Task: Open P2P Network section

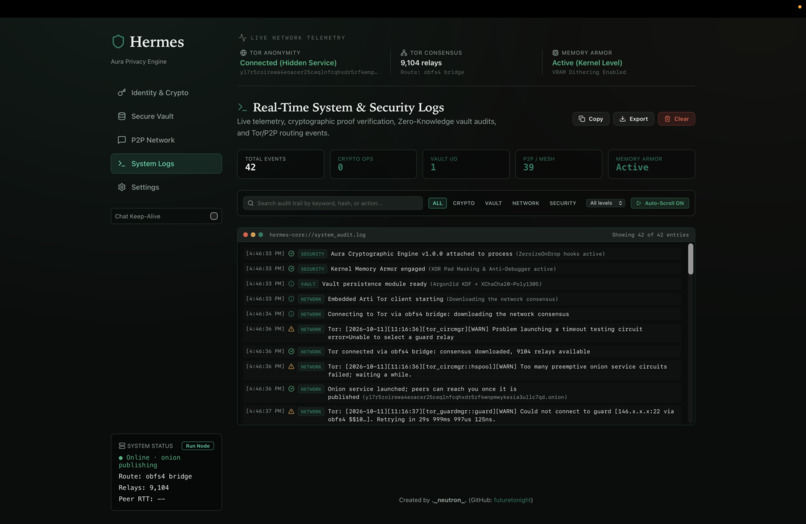Action: coord(166,140)
